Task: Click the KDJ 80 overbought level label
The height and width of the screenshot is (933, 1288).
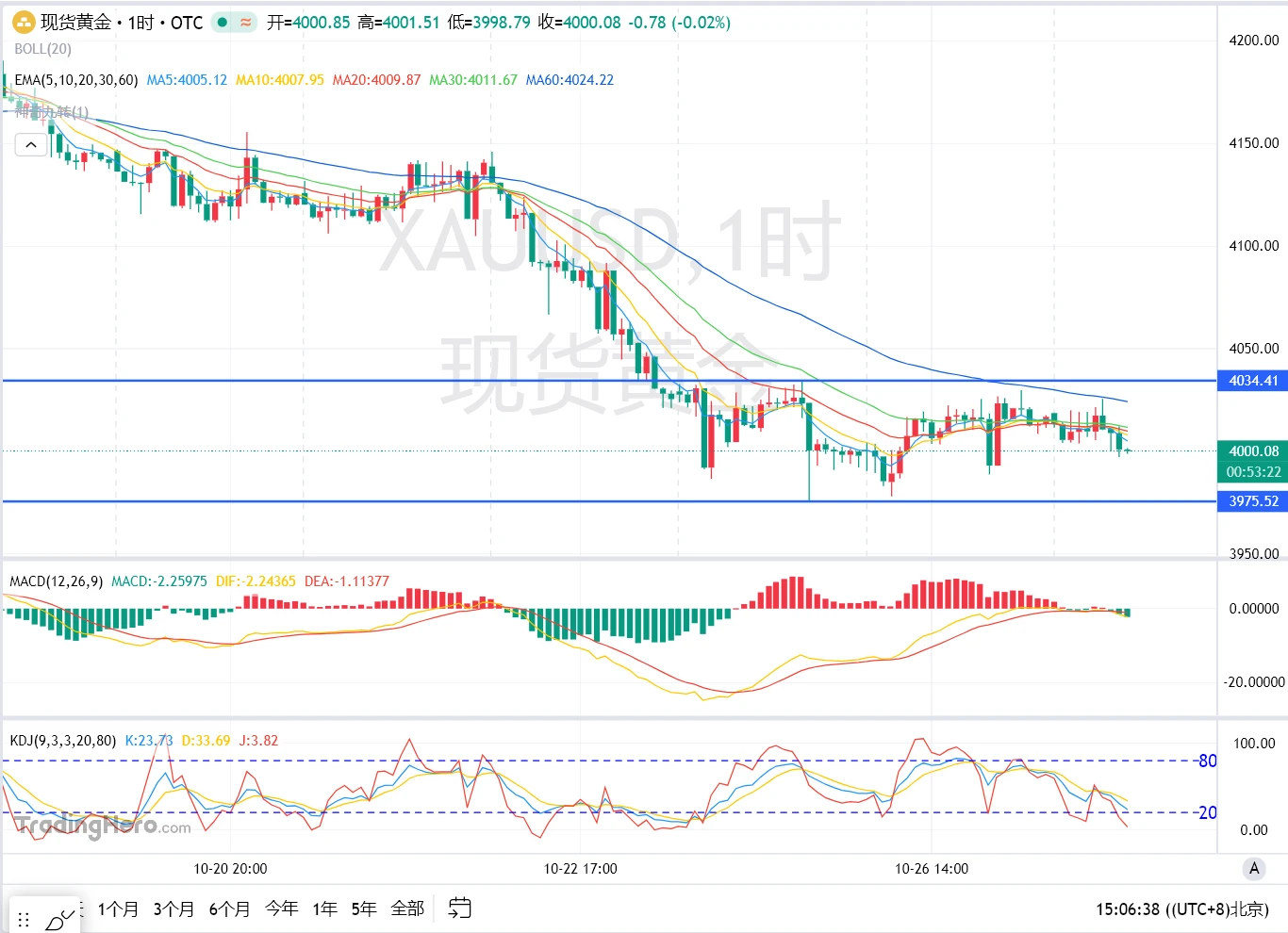Action: (x=1207, y=761)
